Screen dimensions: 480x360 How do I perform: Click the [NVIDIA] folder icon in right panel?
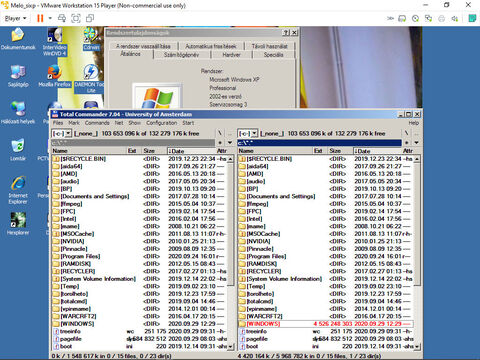242,241
